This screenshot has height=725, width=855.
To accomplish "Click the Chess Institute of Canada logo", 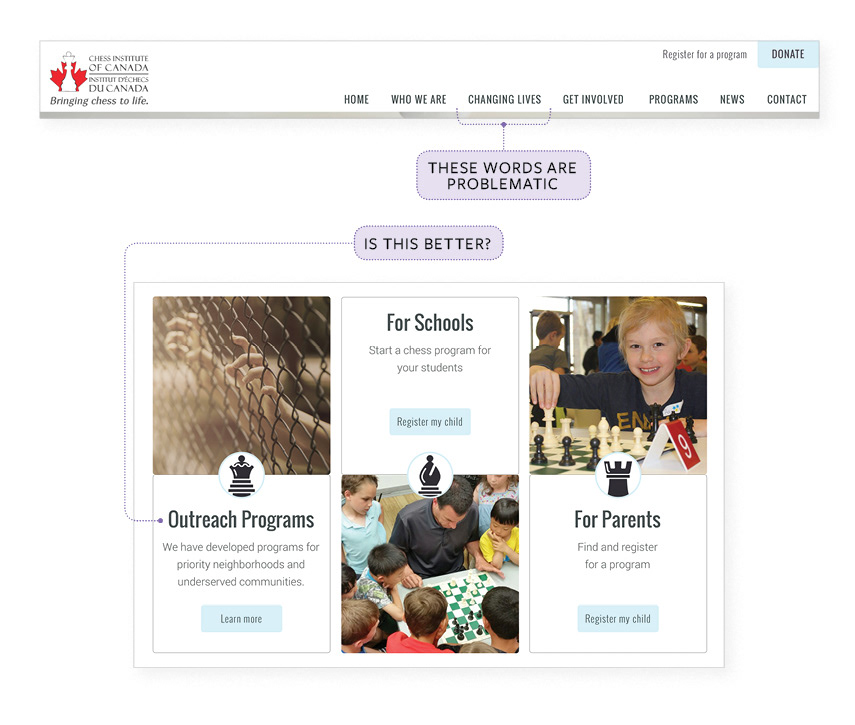I will tap(99, 78).
